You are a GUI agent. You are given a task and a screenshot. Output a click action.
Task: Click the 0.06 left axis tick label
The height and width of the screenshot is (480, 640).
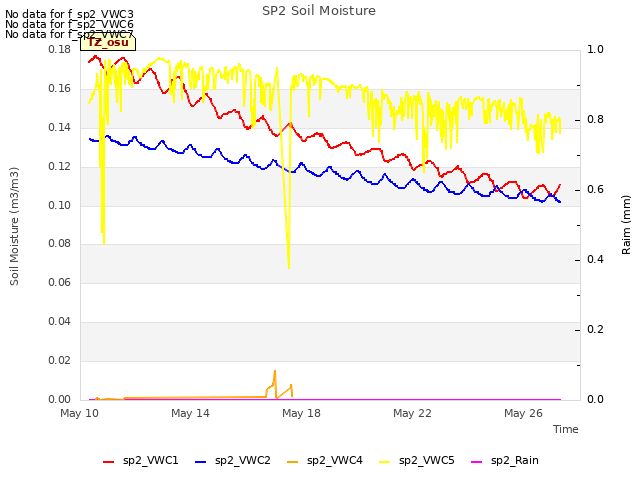coord(60,282)
